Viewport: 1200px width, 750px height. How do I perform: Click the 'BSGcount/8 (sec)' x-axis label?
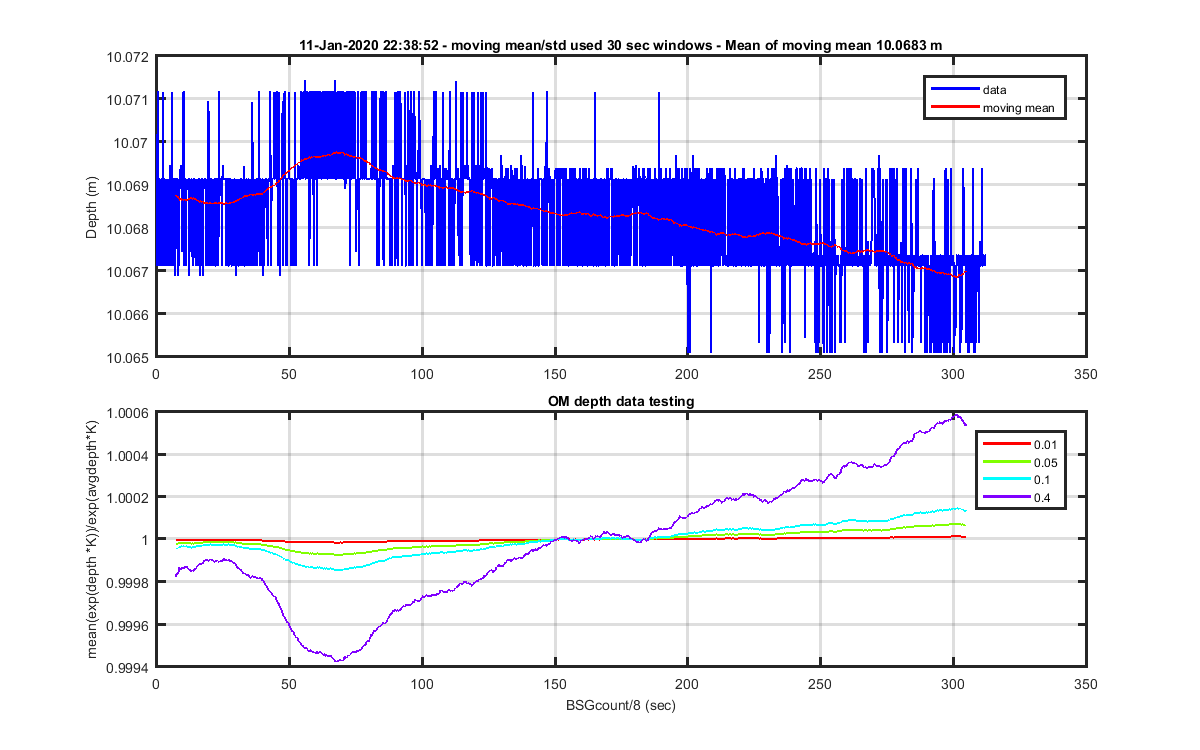click(x=620, y=706)
